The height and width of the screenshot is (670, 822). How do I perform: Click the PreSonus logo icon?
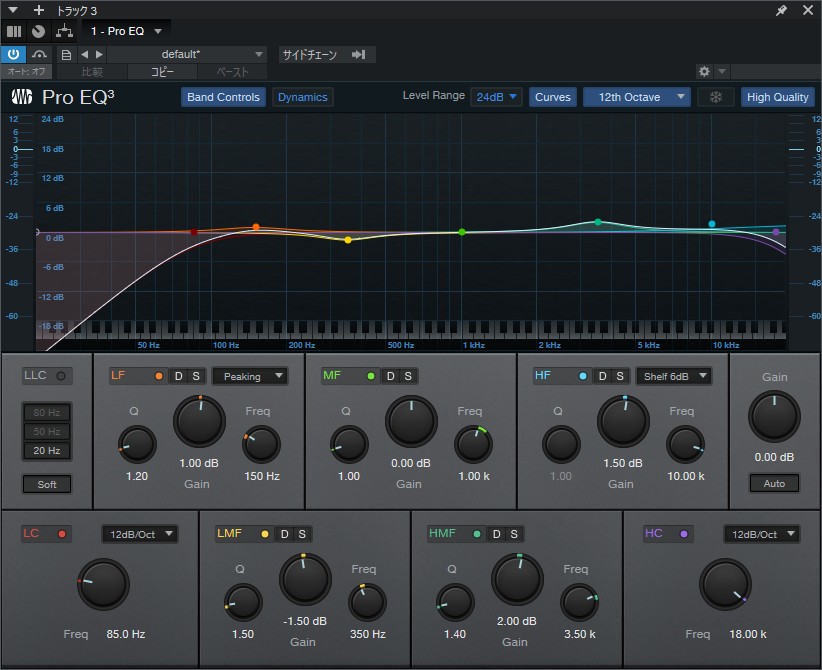point(22,97)
